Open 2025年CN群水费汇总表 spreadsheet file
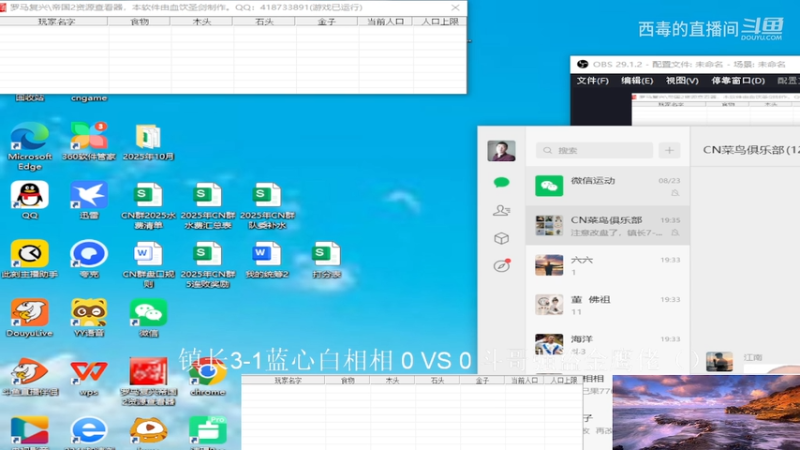The width and height of the screenshot is (800, 450). tap(207, 206)
